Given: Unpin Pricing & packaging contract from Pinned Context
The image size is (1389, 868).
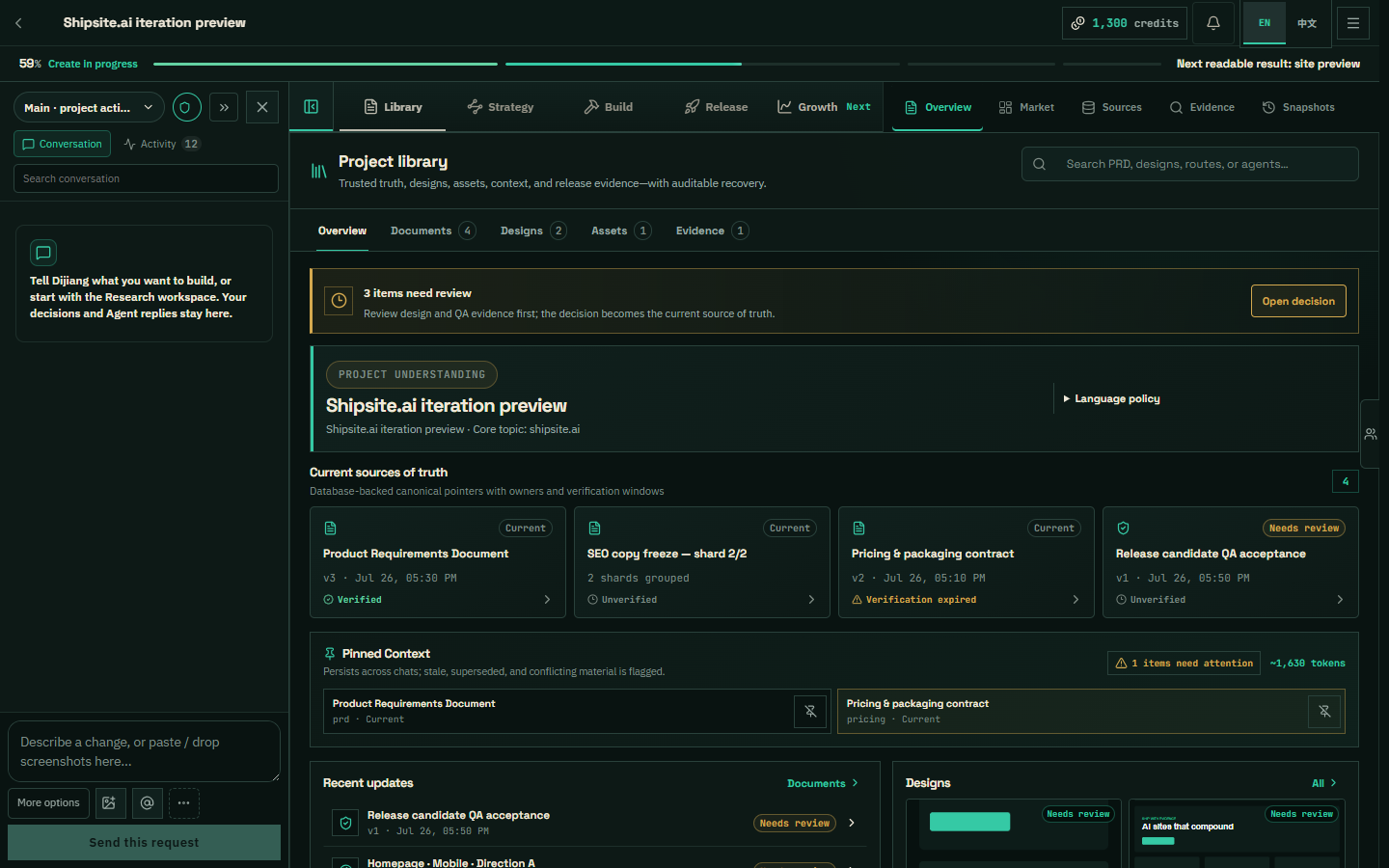Looking at the screenshot, I should [1324, 712].
